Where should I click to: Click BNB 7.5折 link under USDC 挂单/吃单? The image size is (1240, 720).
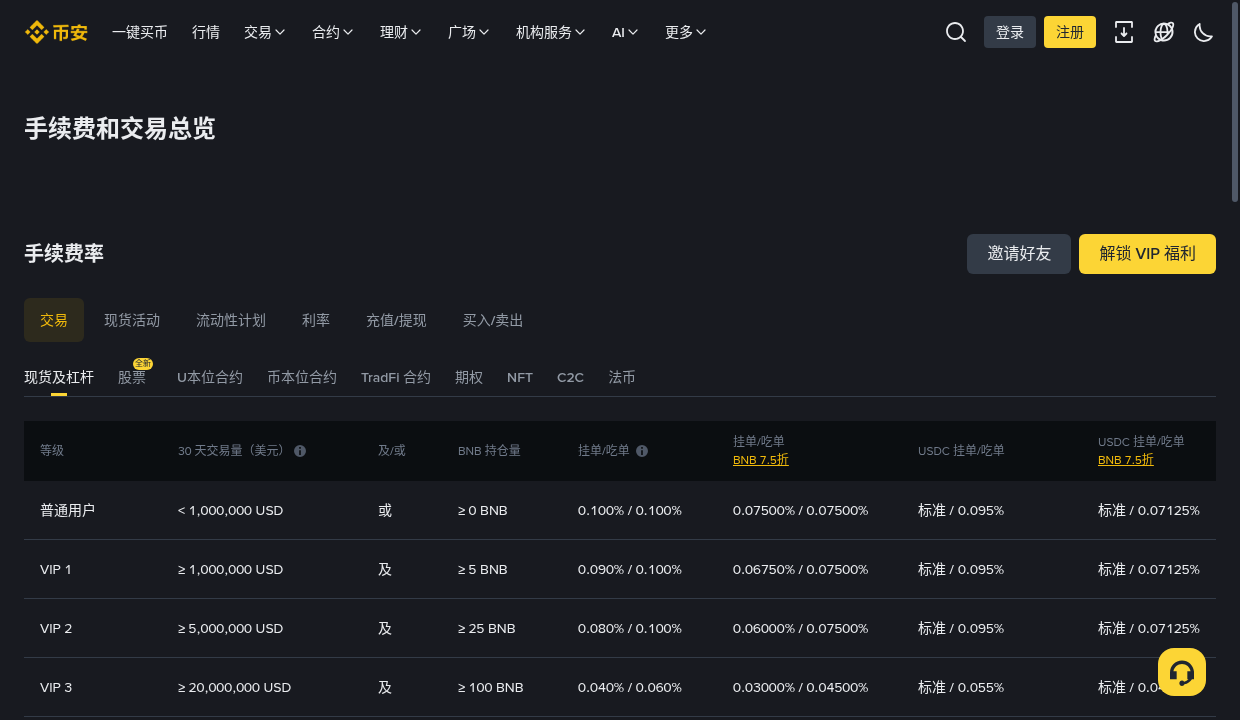point(1126,460)
